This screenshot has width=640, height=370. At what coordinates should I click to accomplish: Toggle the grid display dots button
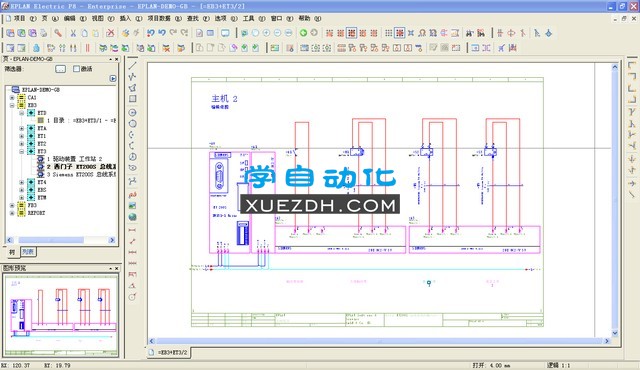389,33
